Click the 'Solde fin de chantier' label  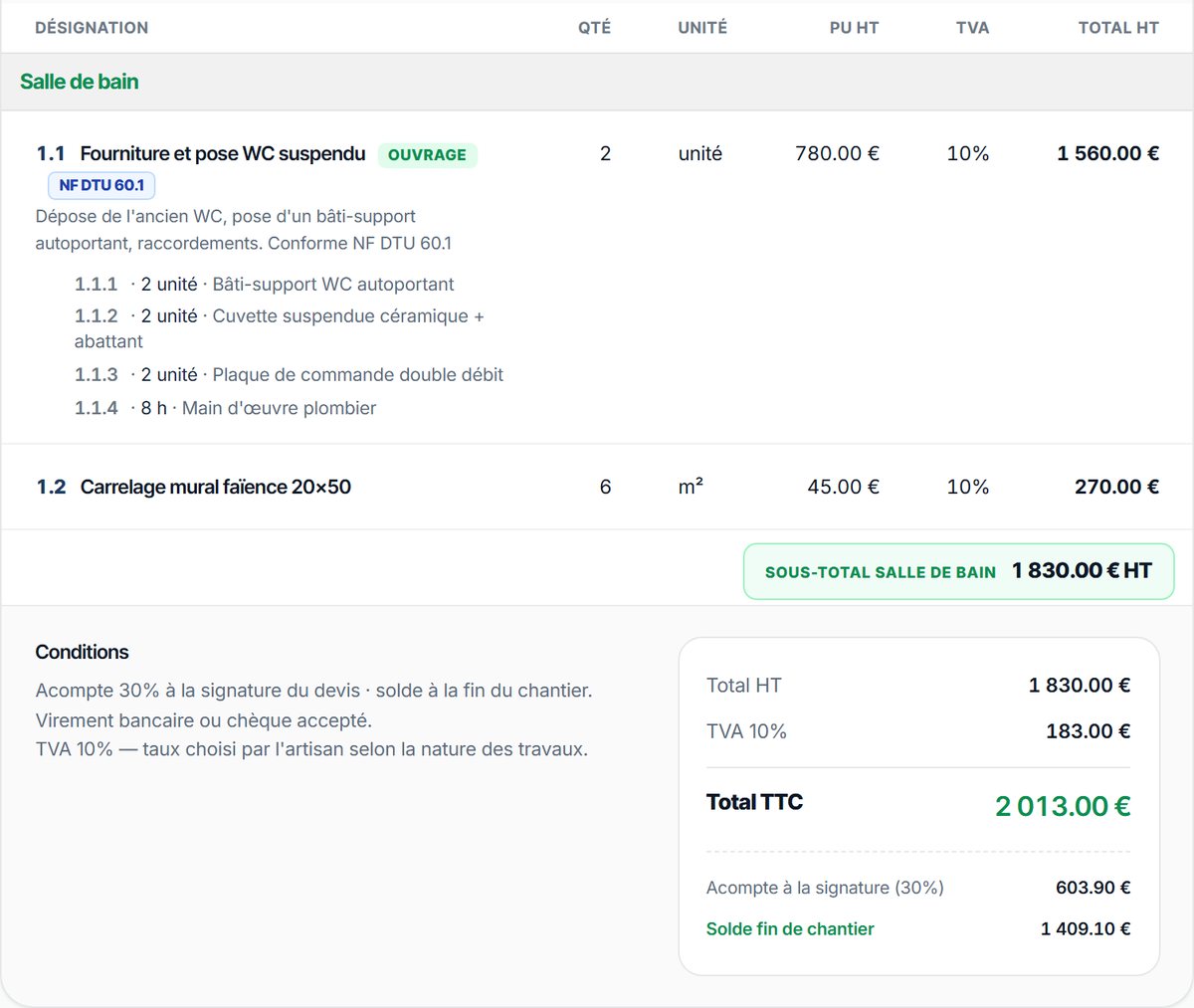[x=790, y=929]
